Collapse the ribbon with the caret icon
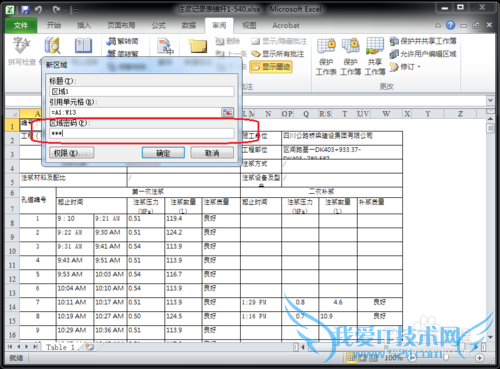Viewport: 500px width, 369px height. coord(438,25)
